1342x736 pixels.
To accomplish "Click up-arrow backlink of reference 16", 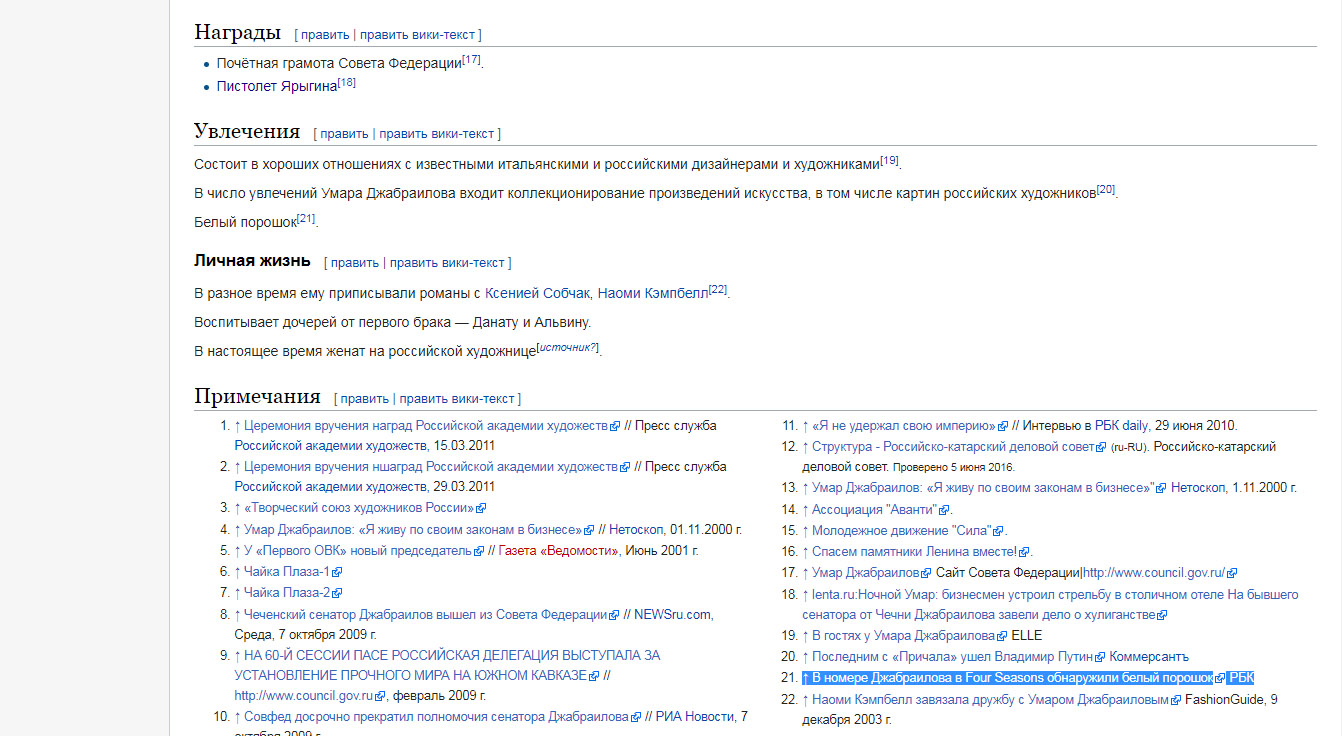I will pyautogui.click(x=805, y=551).
